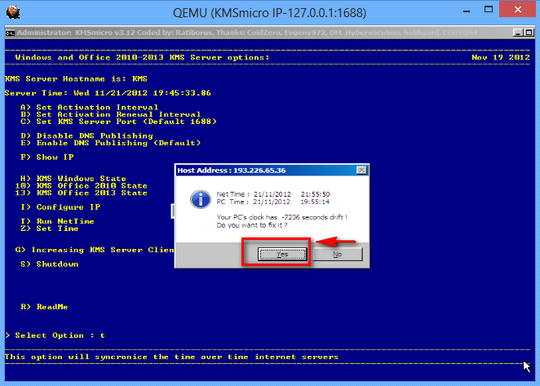540x386 pixels.
Task: Maximize the QEMU window
Action: tap(488, 10)
